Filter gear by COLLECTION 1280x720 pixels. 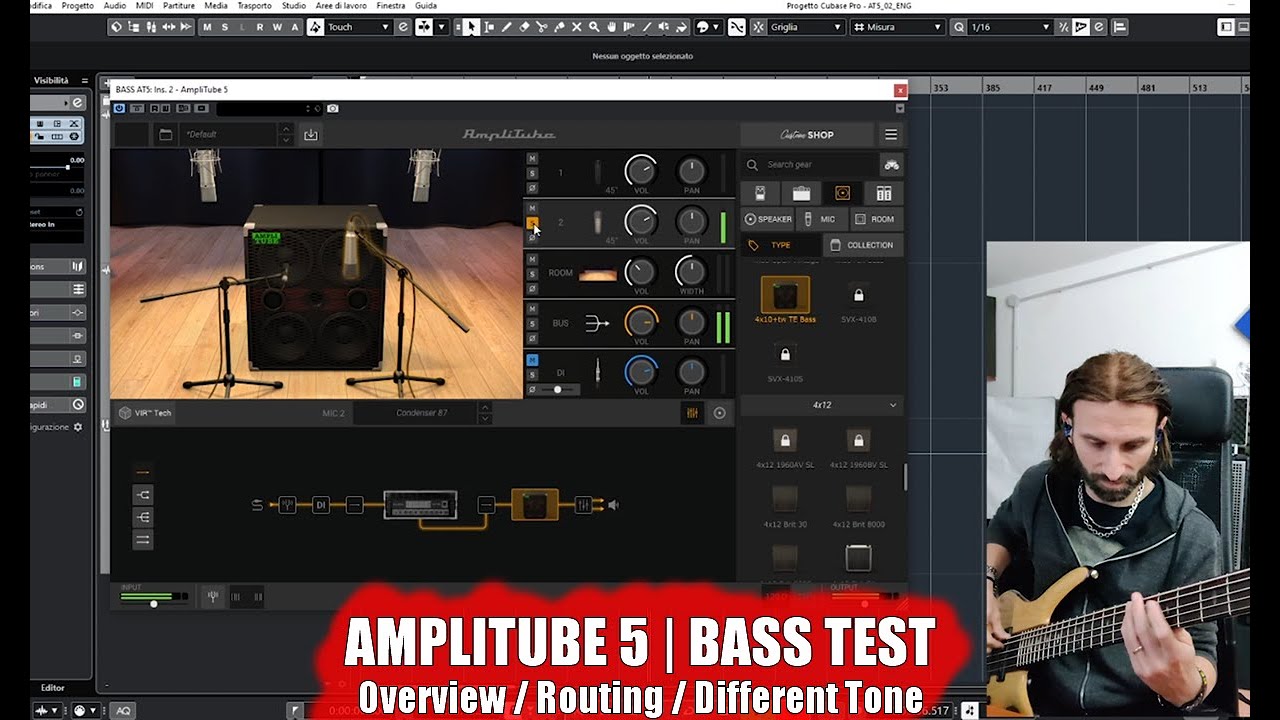[x=863, y=245]
